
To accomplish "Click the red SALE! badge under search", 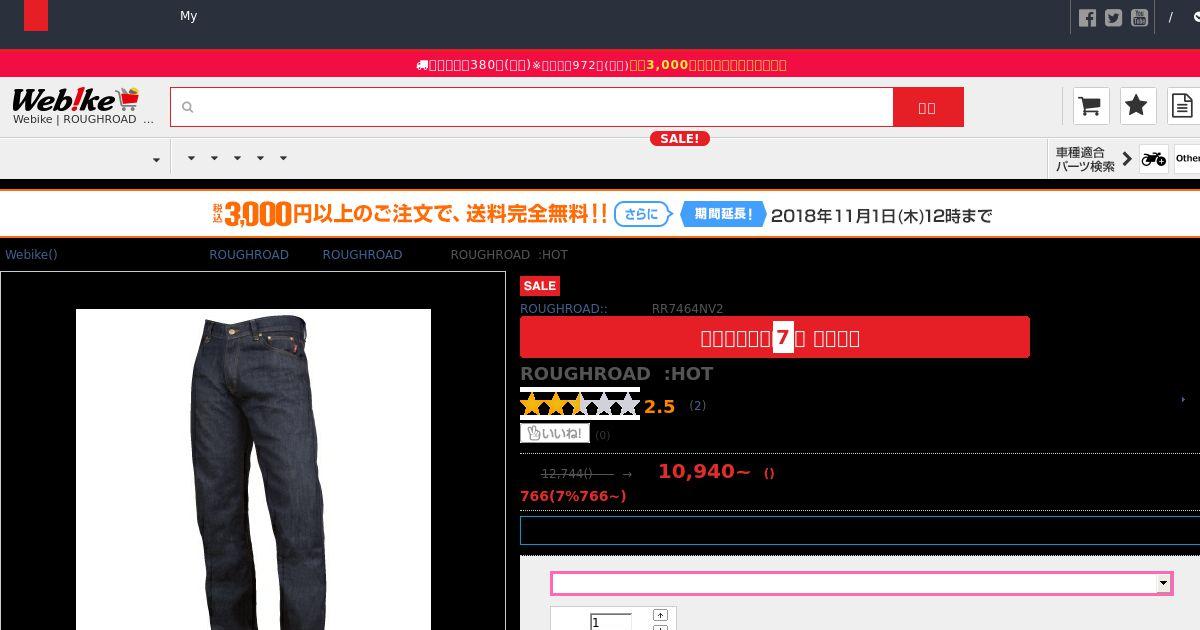I will tap(680, 138).
